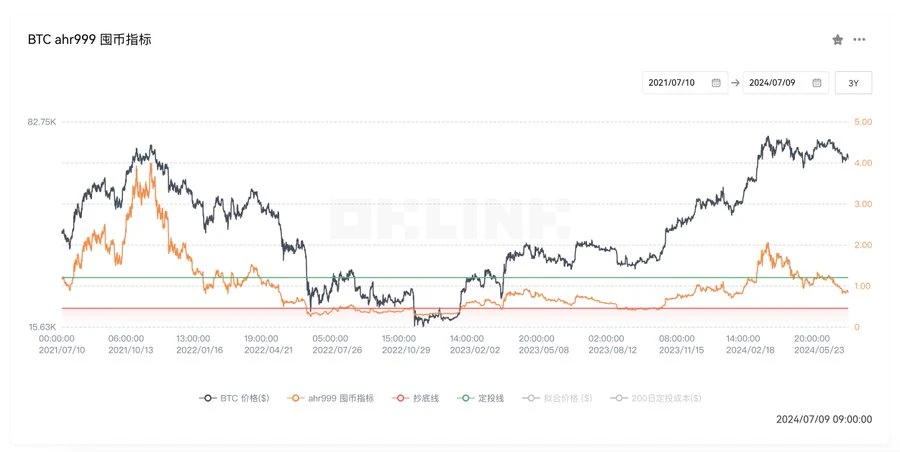Image resolution: width=900 pixels, height=452 pixels.
Task: Click the BTC ahr999 囤币指标 chart title
Action: tap(89, 40)
